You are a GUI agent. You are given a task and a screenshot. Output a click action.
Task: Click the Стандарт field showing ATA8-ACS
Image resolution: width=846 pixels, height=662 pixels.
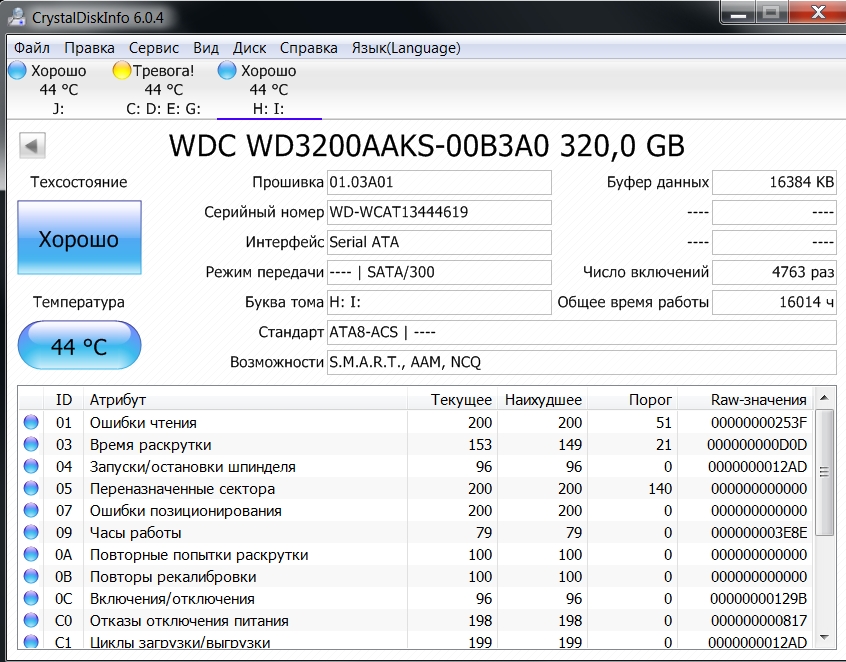pyautogui.click(x=582, y=332)
